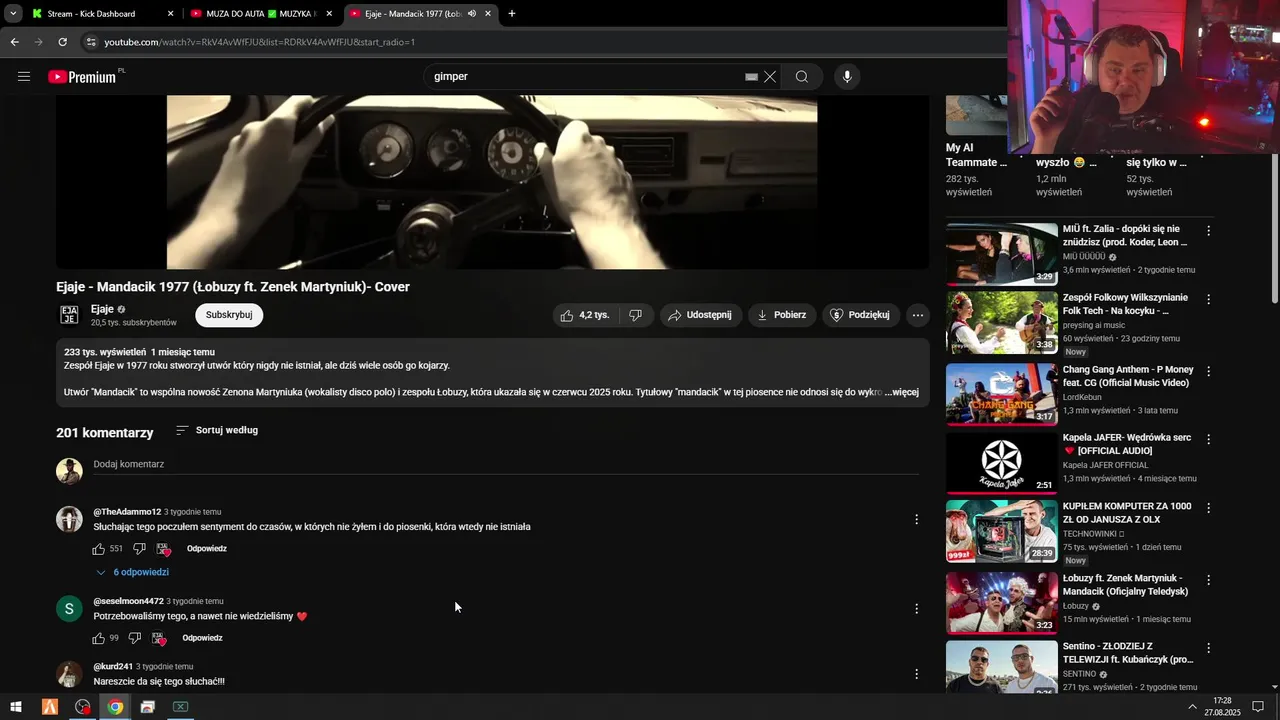Open menu for KUPIŁEM KOMPUTER ZA 1000 video
The height and width of the screenshot is (720, 1280).
click(1208, 509)
